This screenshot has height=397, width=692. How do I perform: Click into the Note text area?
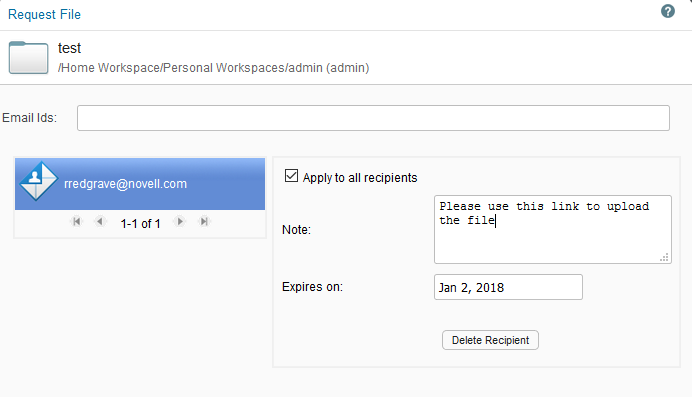click(x=553, y=229)
